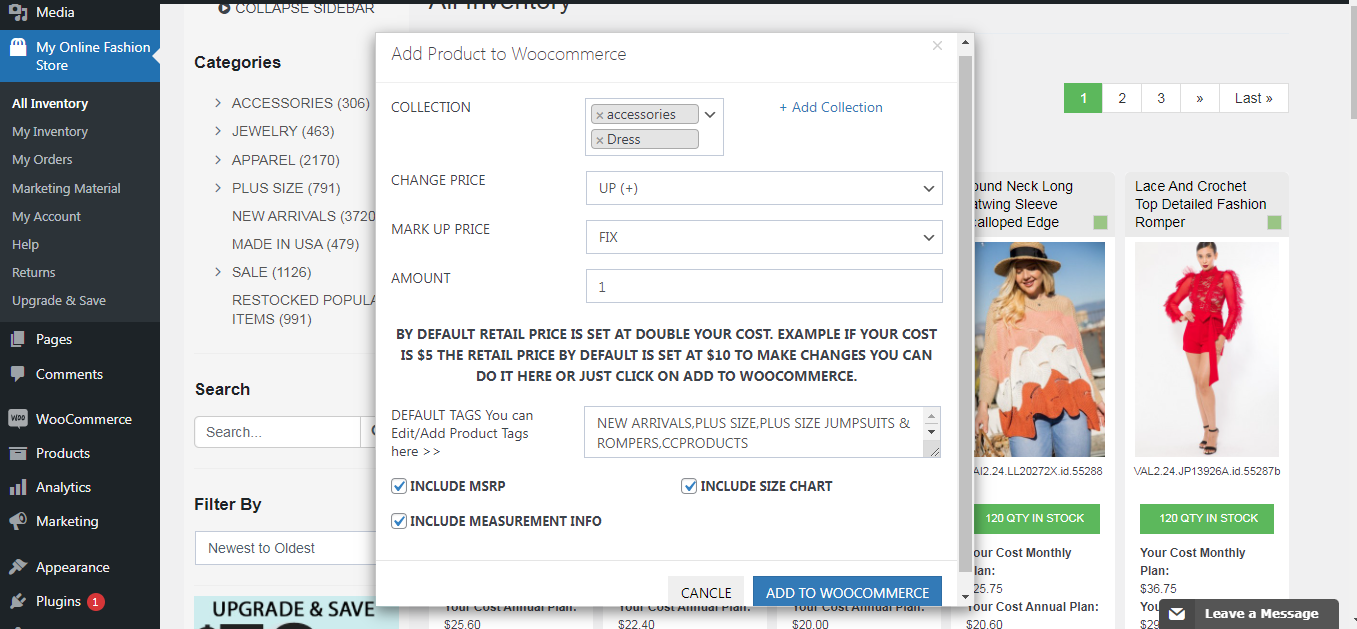Open All Inventory in sidebar menu

[x=50, y=103]
